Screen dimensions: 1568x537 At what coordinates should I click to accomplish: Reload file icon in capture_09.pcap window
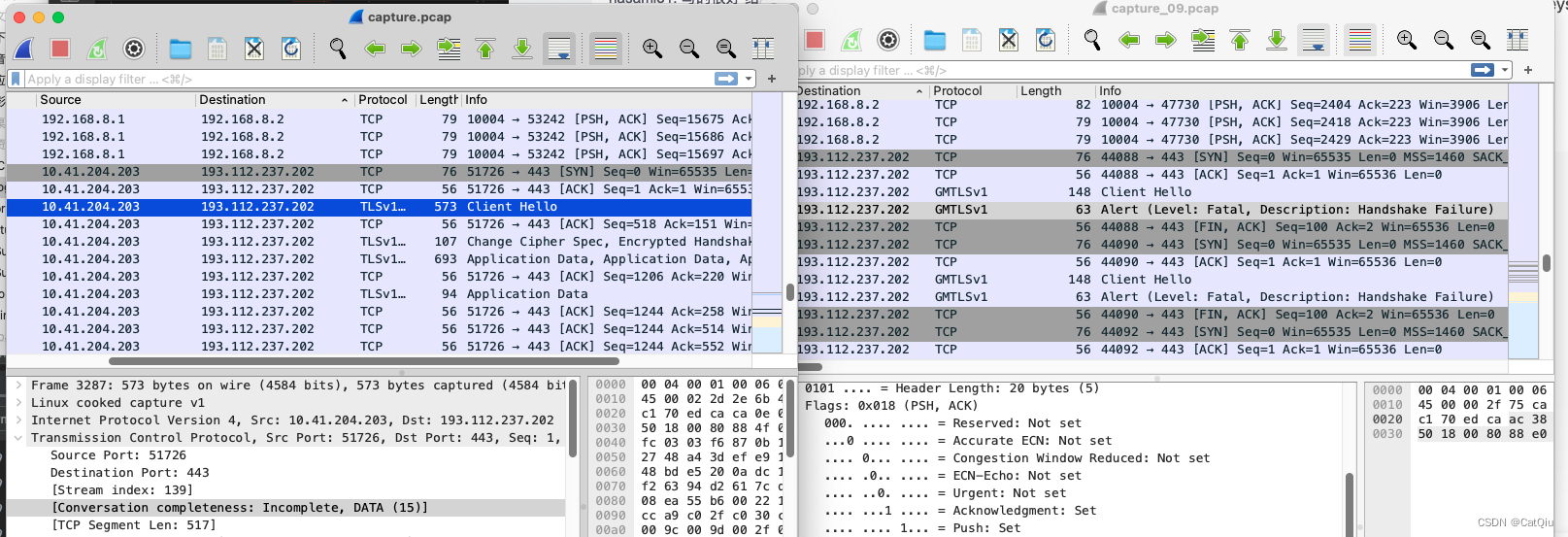(1046, 40)
